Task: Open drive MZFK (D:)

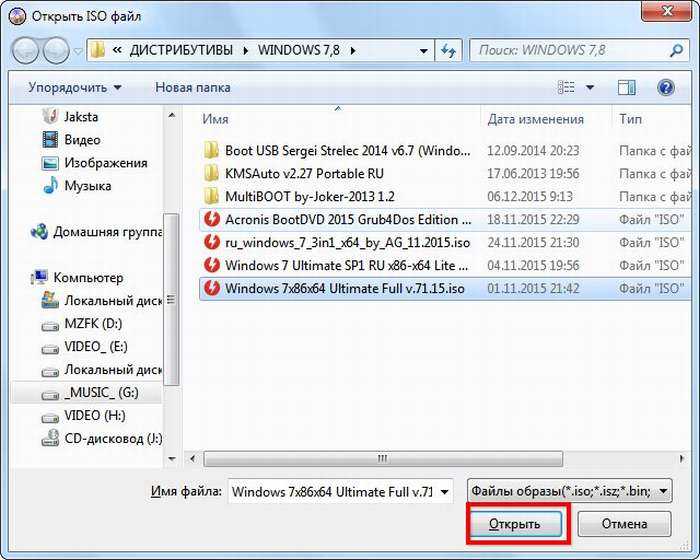Action: click(x=82, y=324)
